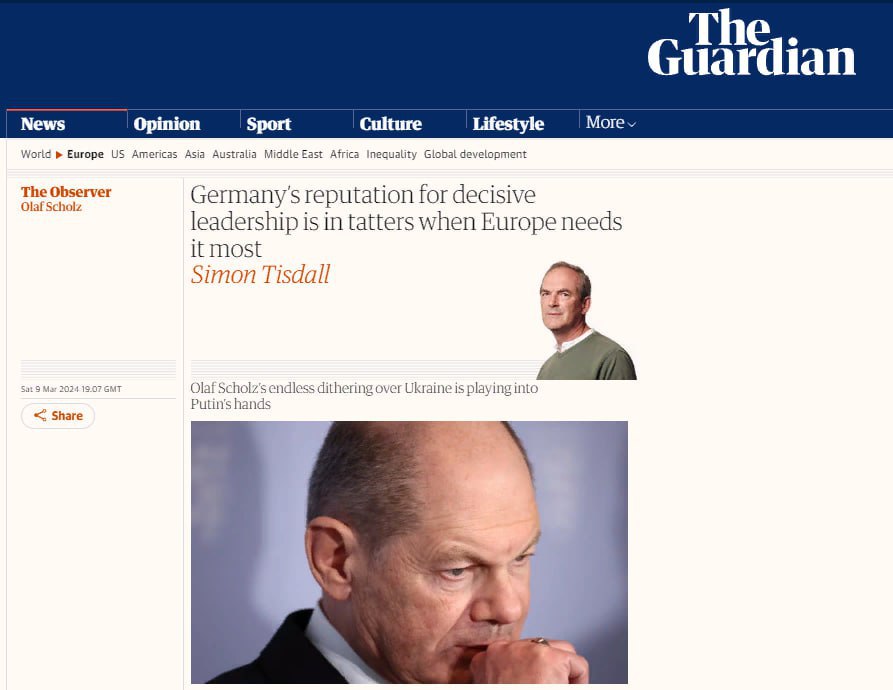Expand the More dropdown menu

pyautogui.click(x=611, y=122)
